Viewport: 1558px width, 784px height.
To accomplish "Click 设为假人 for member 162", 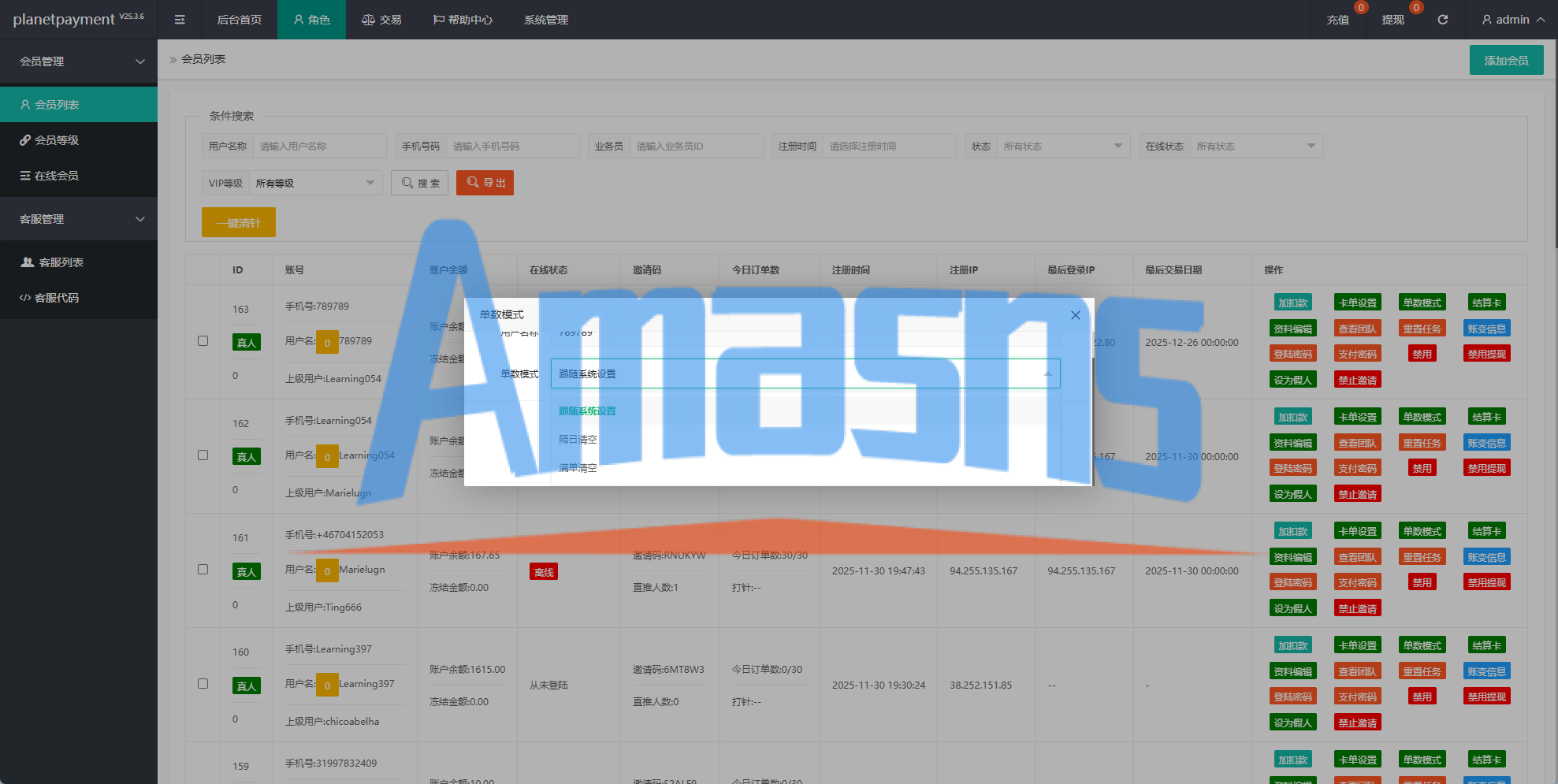I will [1293, 495].
